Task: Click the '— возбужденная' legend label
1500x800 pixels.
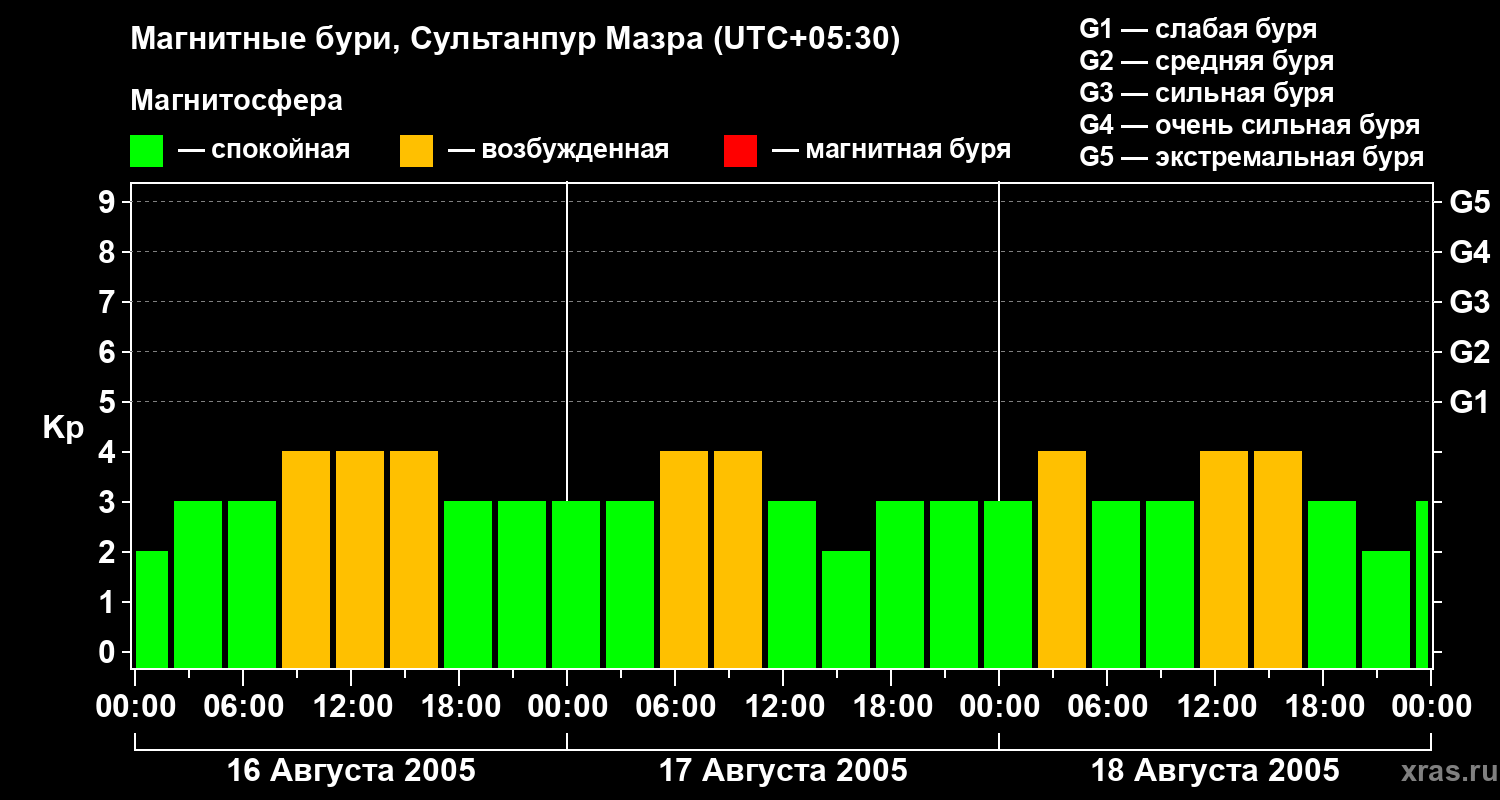Action: pyautogui.click(x=558, y=151)
